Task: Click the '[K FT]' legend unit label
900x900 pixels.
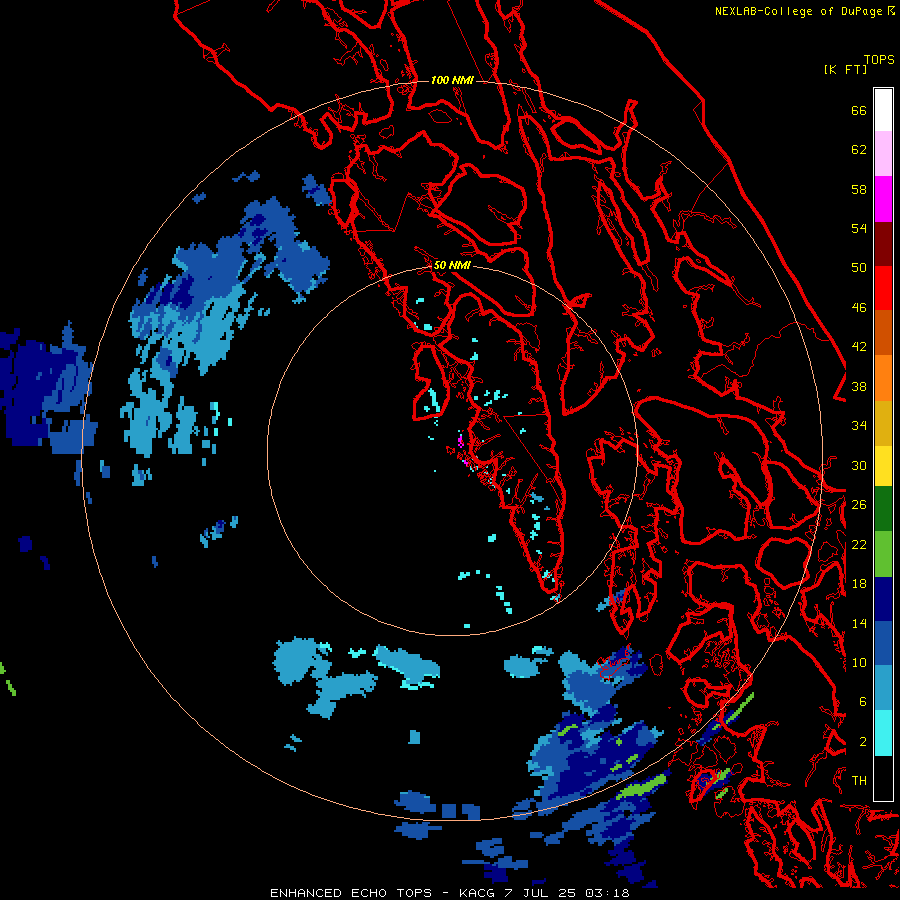Action: (x=845, y=69)
